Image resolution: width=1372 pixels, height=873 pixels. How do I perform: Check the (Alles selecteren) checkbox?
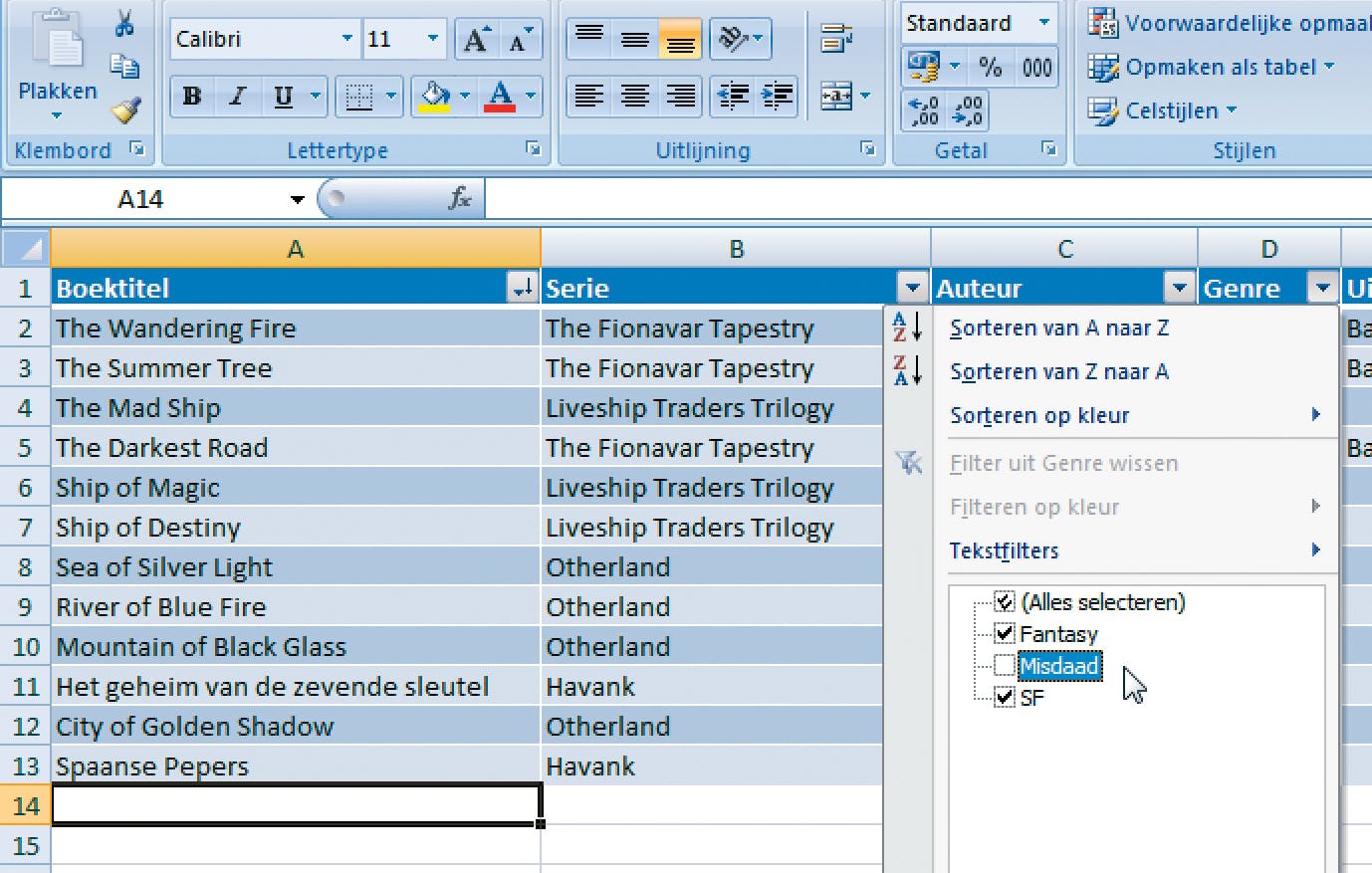(x=1005, y=601)
